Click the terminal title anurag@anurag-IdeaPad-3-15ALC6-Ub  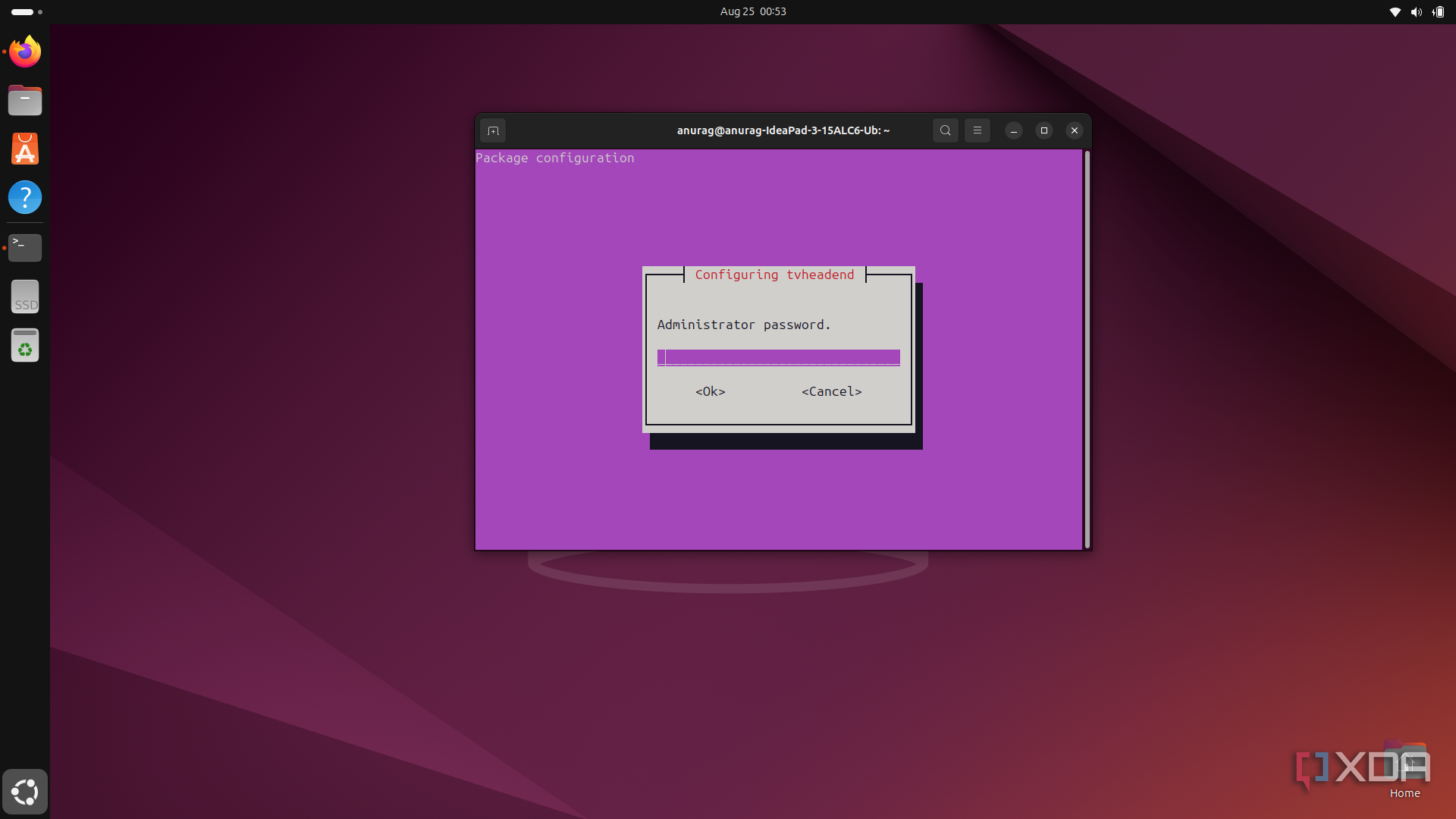coord(783,130)
